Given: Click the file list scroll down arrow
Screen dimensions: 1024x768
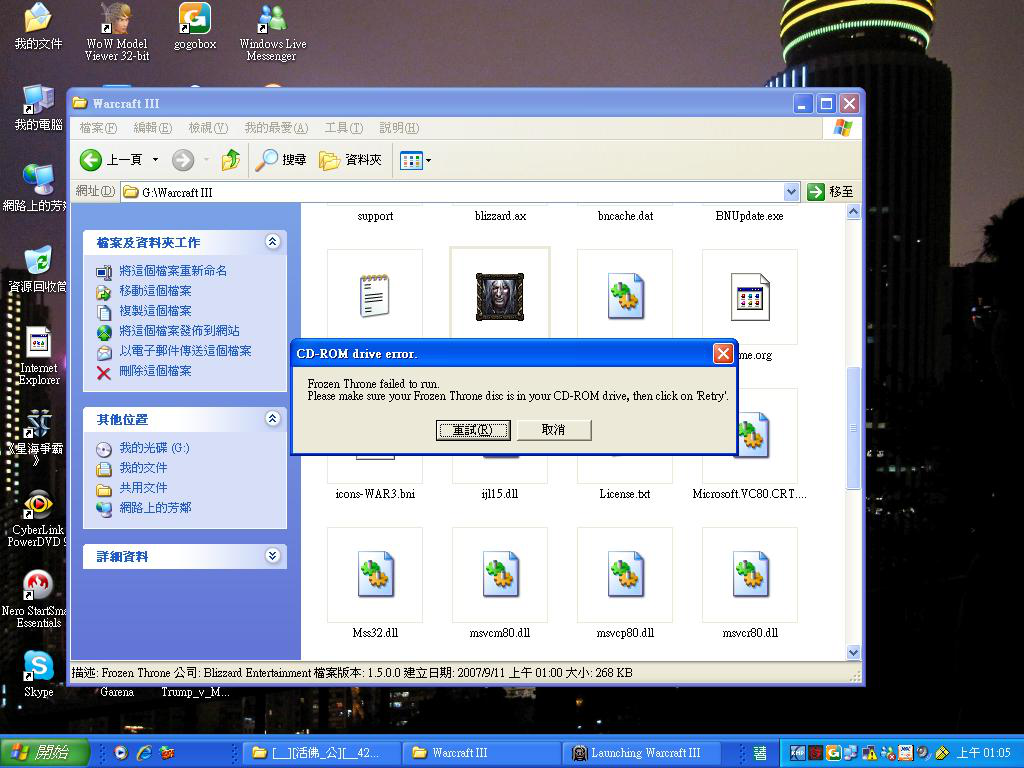Looking at the screenshot, I should [x=853, y=652].
